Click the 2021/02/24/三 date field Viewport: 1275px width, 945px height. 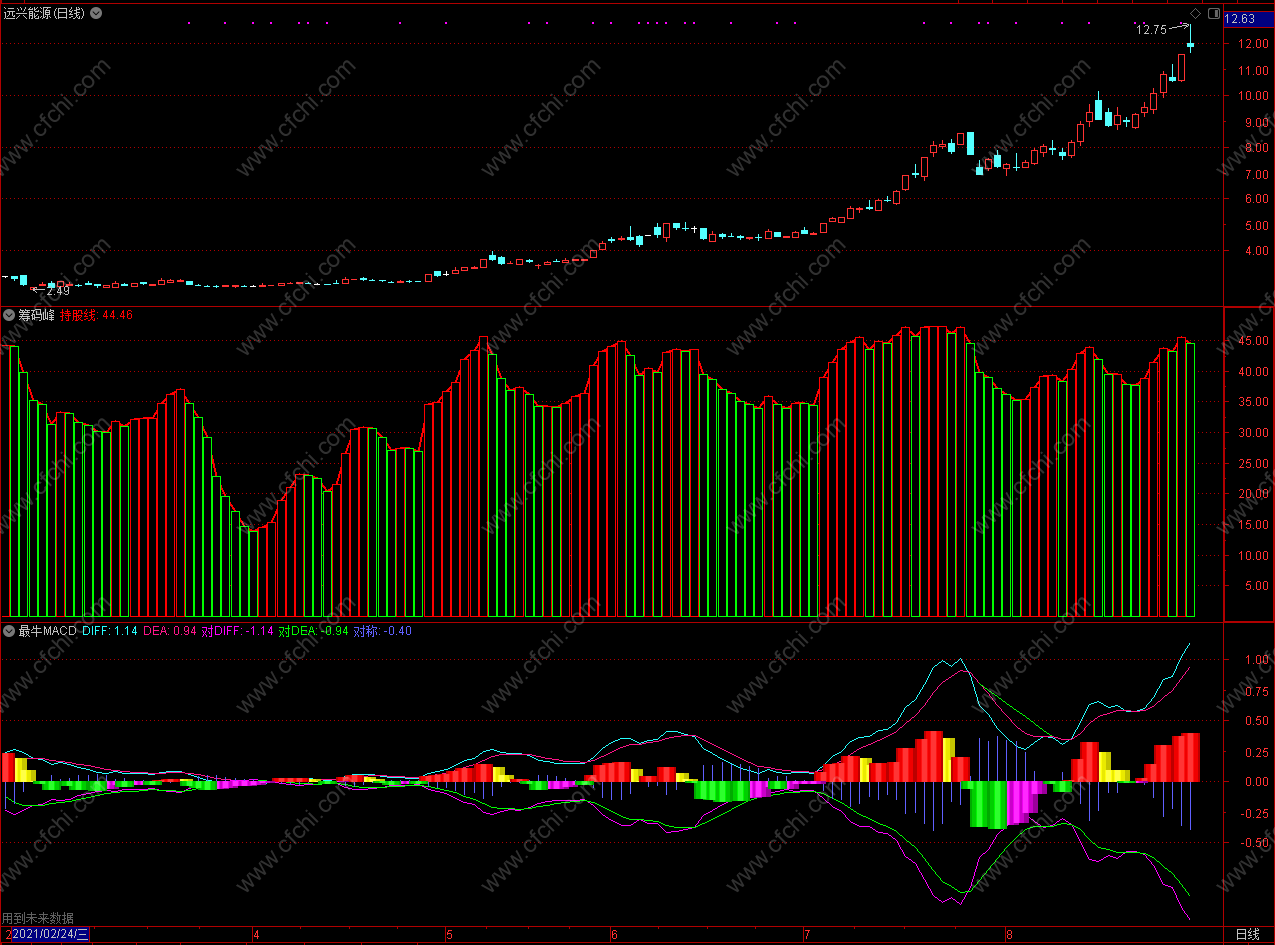pos(51,935)
